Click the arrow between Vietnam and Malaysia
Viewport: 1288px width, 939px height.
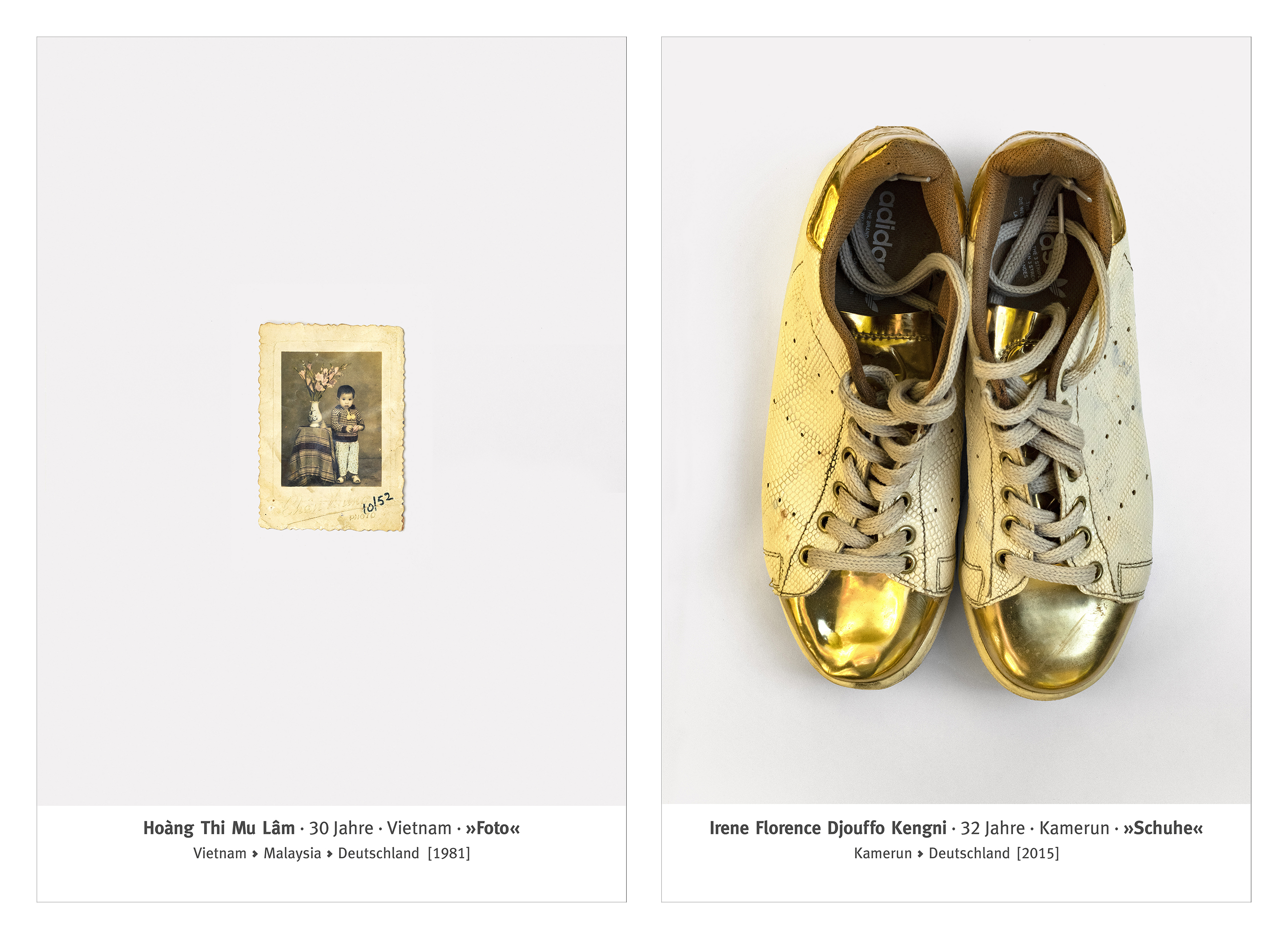255,854
